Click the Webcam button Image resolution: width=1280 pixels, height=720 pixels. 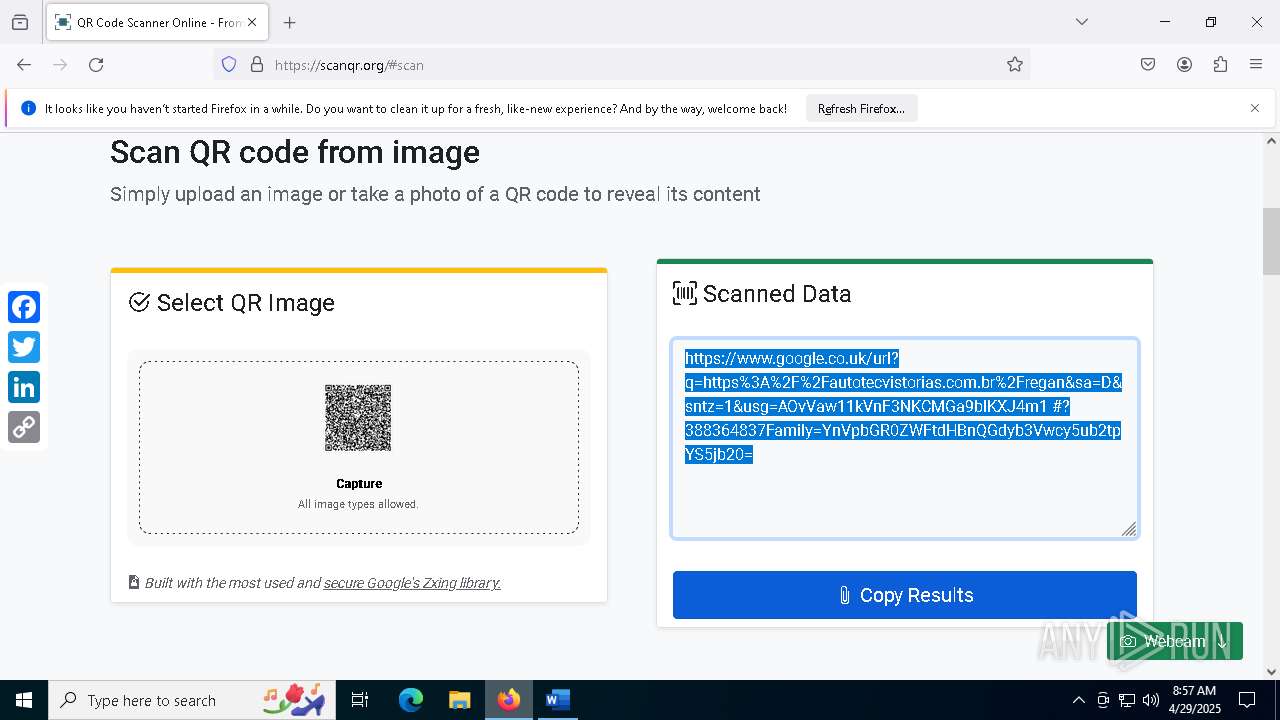click(1174, 641)
